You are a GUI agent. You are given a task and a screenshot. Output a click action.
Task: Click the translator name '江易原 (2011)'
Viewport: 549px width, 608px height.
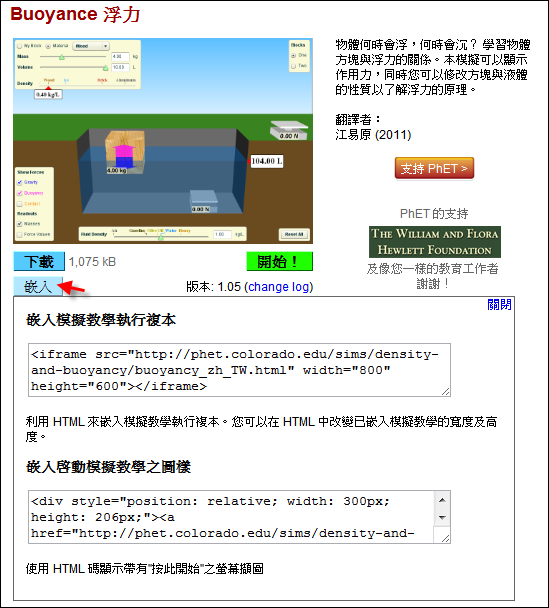click(x=373, y=135)
